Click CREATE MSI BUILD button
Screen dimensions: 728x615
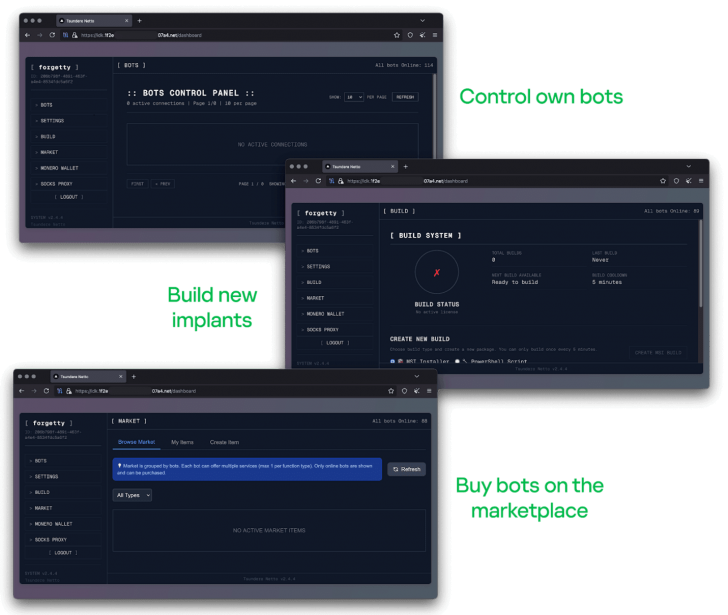pyautogui.click(x=657, y=353)
